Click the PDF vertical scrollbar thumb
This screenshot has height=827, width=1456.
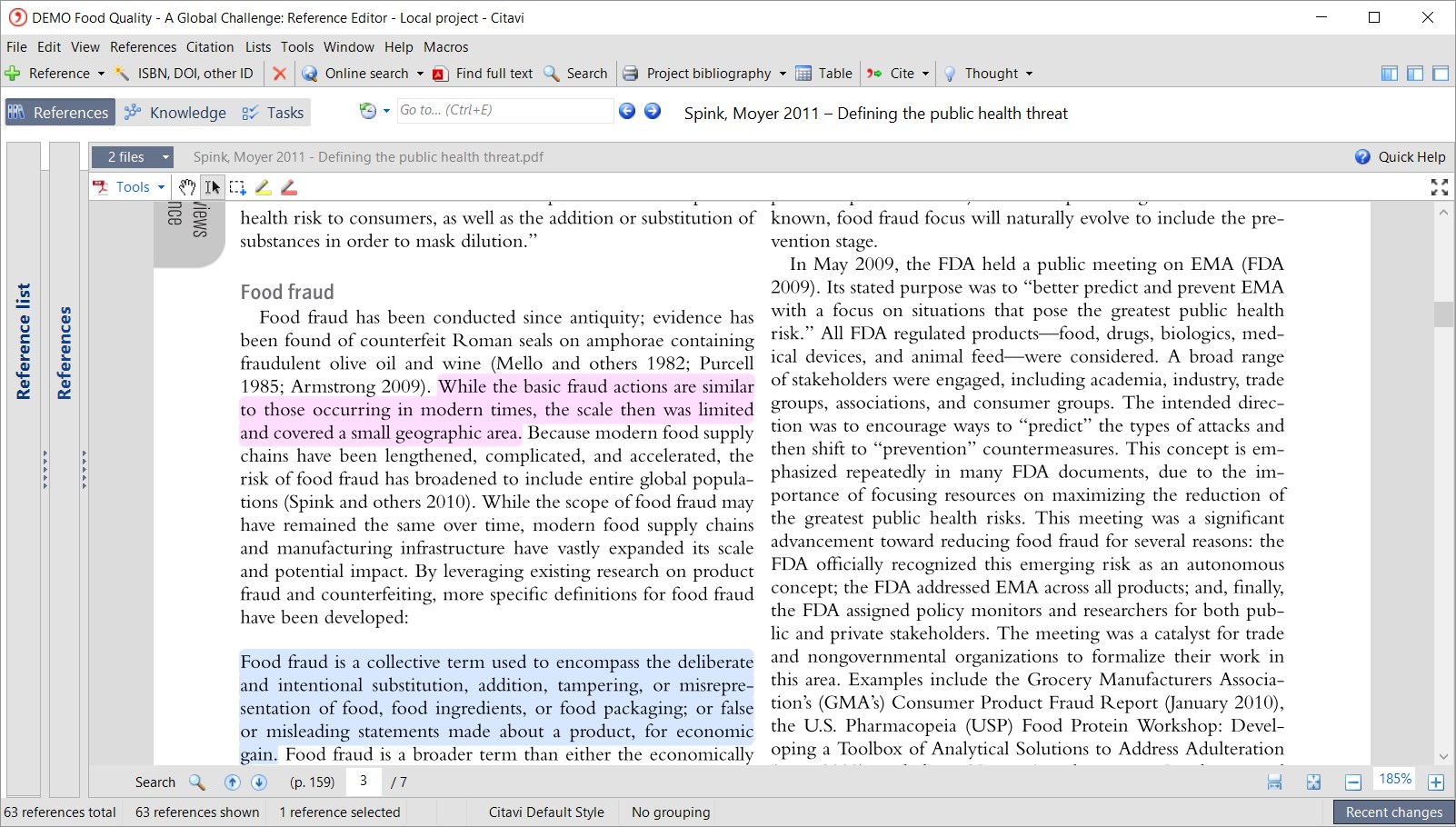point(1443,314)
